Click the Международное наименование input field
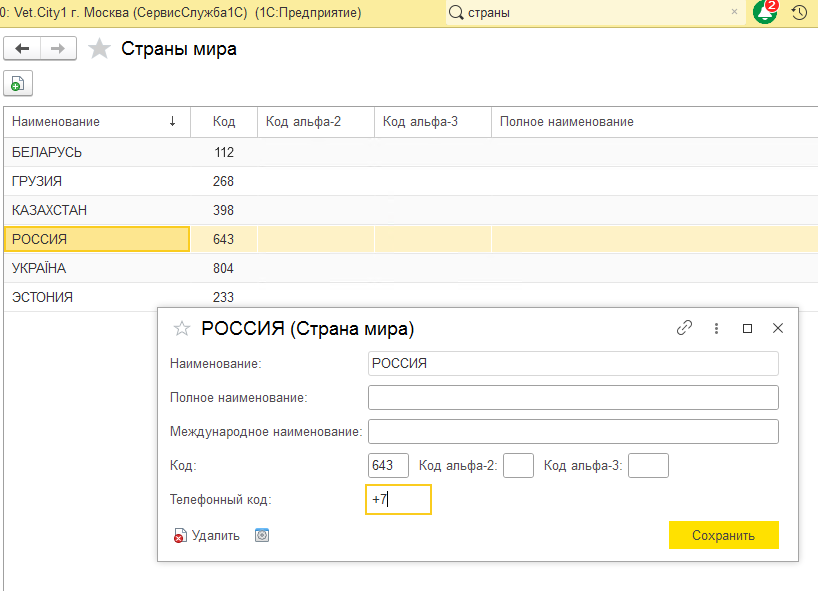The height and width of the screenshot is (591, 818). pyautogui.click(x=573, y=431)
